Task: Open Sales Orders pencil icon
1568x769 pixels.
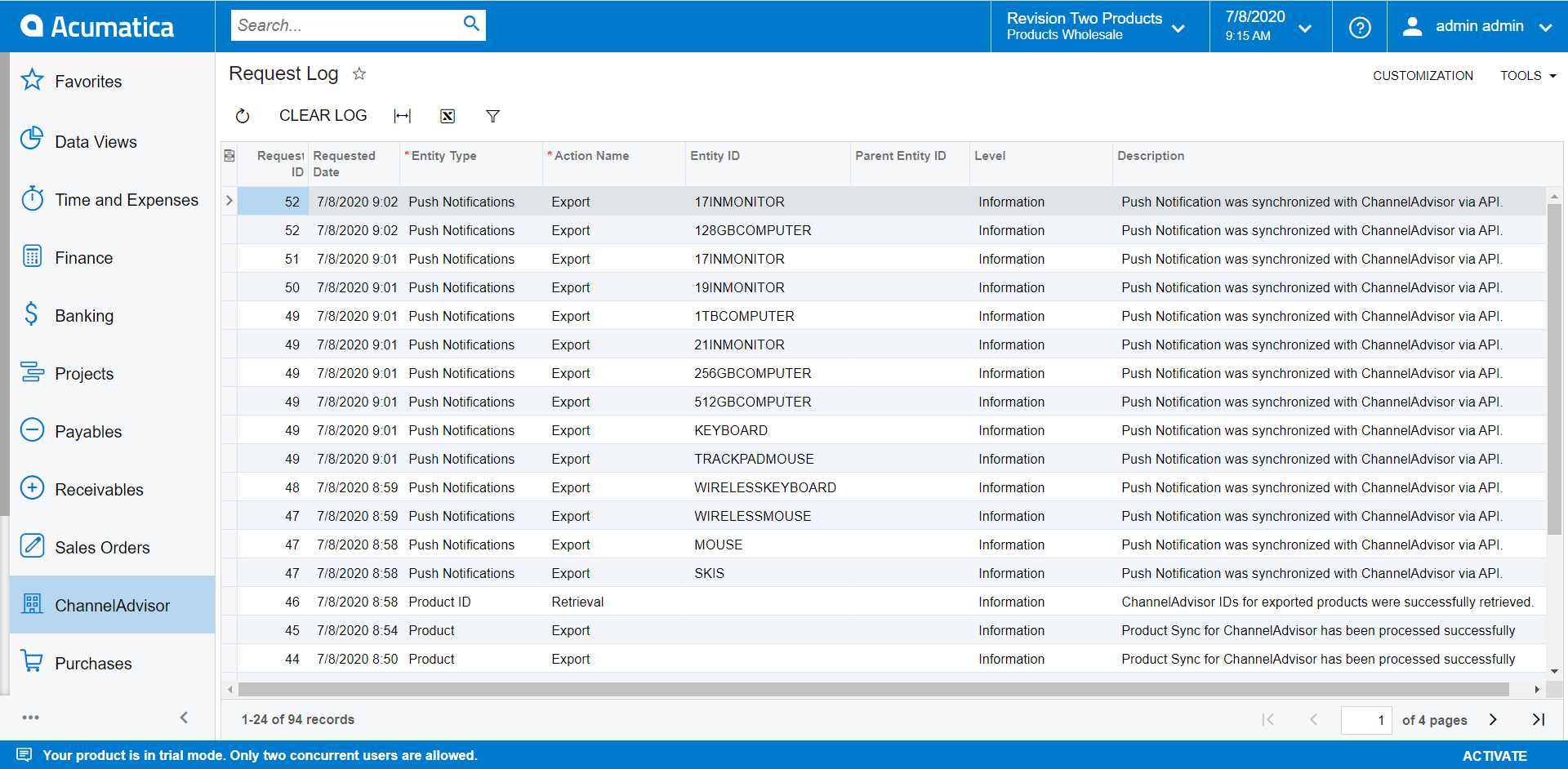Action: pos(32,545)
